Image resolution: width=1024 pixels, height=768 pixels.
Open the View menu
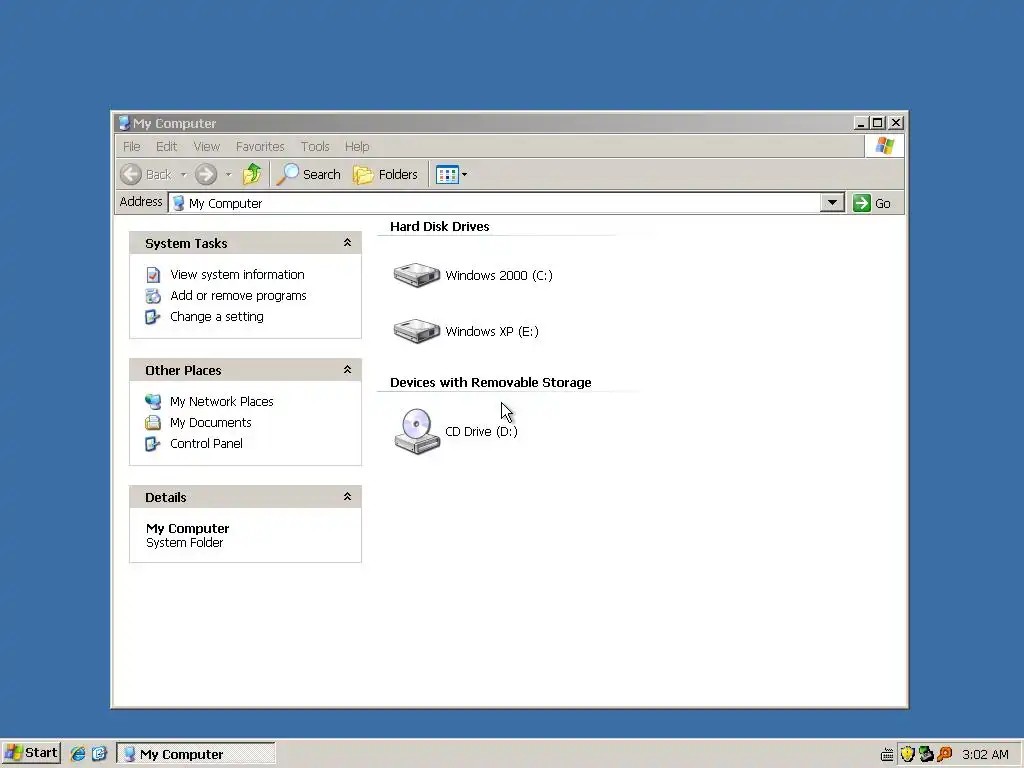[x=206, y=146]
